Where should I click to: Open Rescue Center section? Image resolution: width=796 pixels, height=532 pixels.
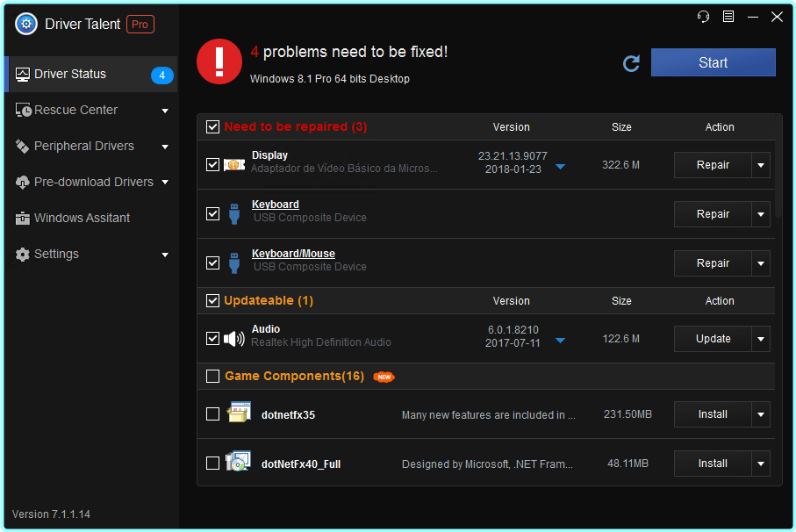91,110
